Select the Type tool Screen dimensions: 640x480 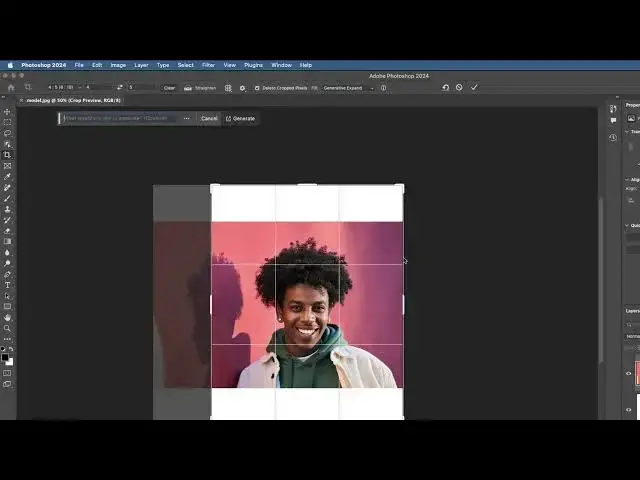(x=7, y=285)
